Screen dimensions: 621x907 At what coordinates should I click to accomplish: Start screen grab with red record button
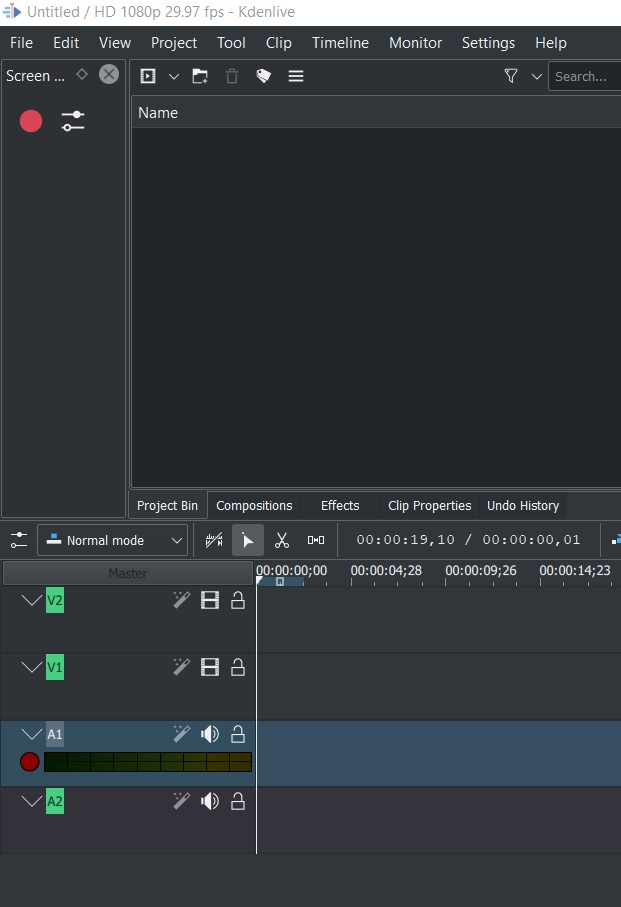[x=31, y=121]
